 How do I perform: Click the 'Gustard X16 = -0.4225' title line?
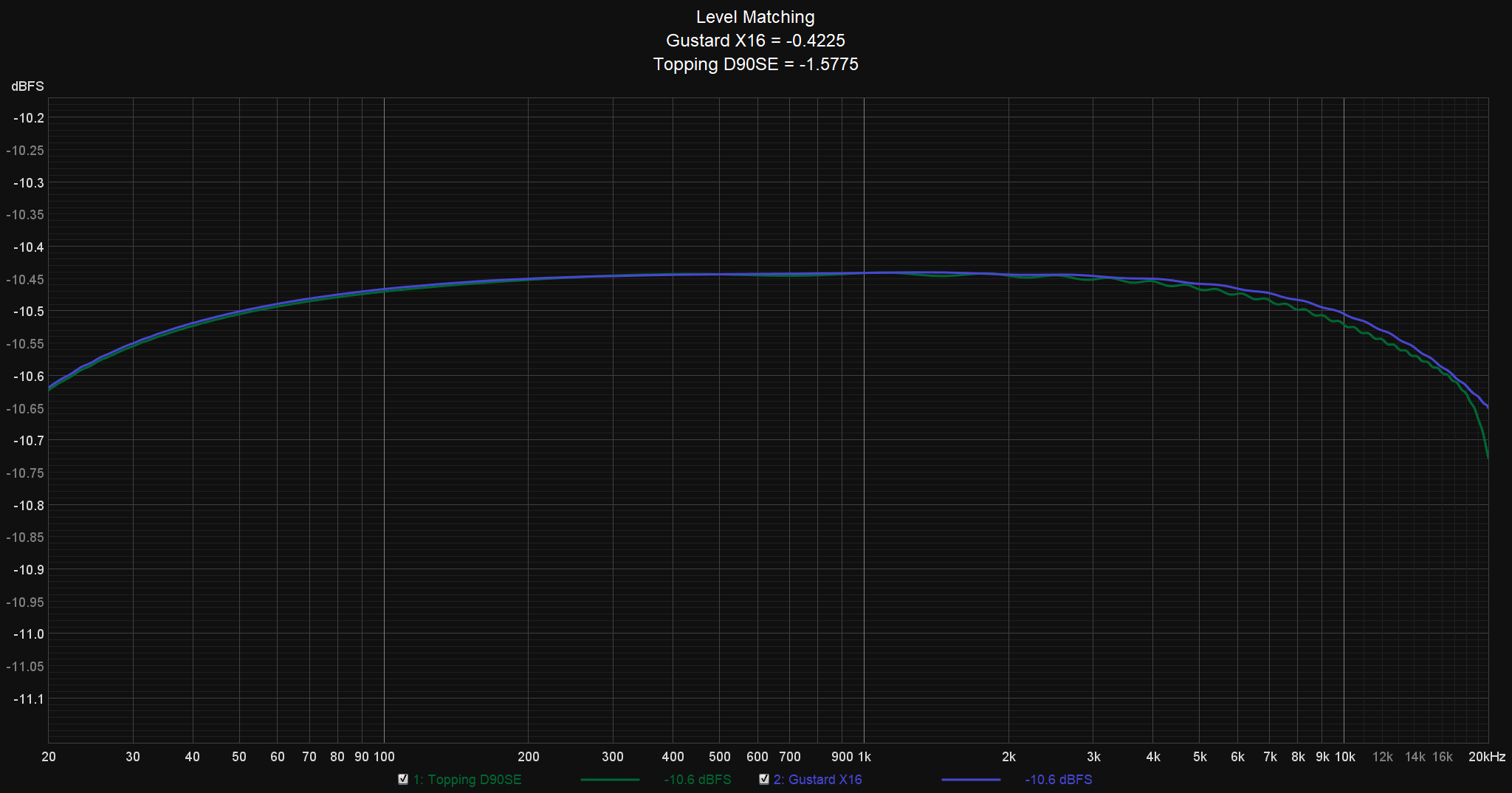(x=755, y=41)
